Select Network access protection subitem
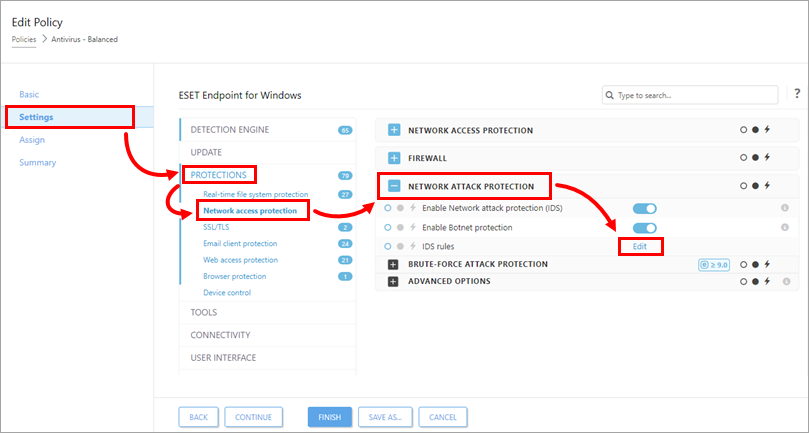Screen dimensions: 809x433 click(x=250, y=211)
